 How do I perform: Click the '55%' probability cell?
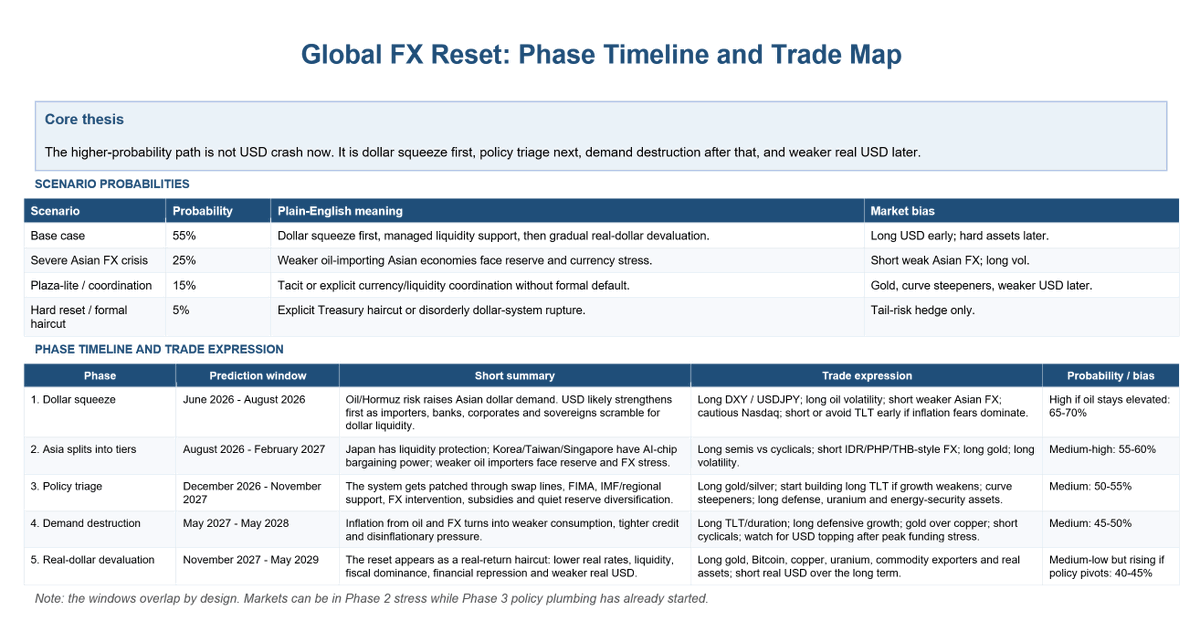pyautogui.click(x=218, y=236)
